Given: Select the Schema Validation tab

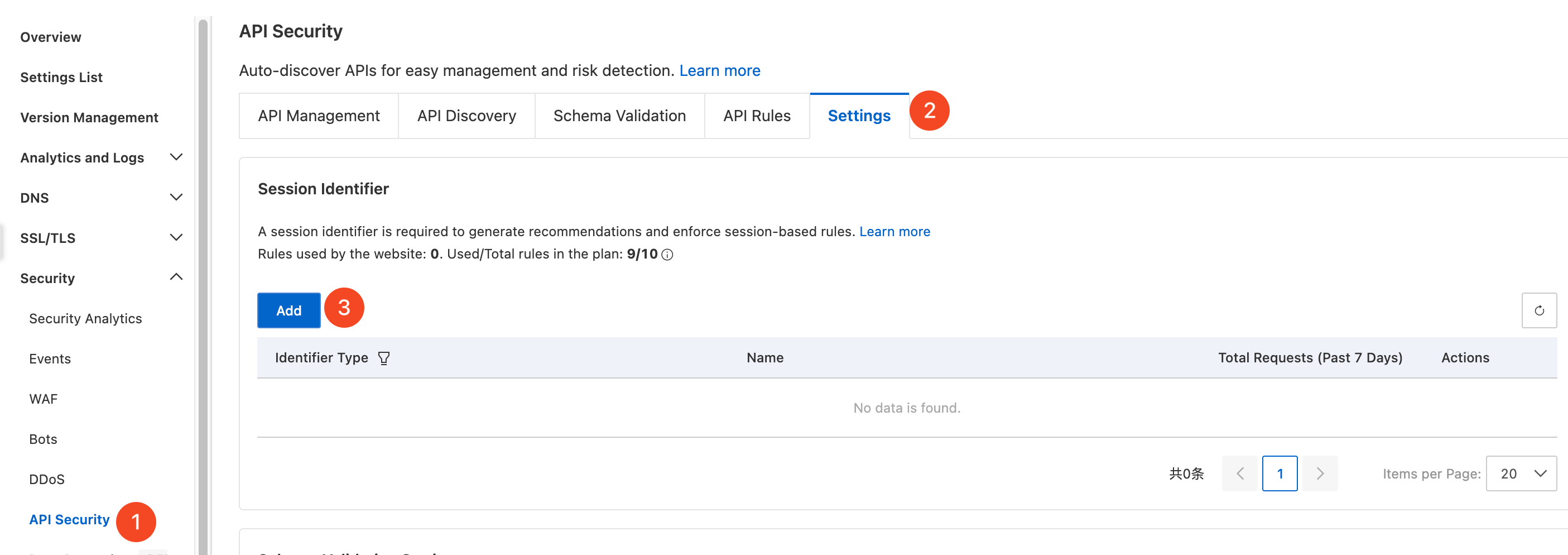Looking at the screenshot, I should point(619,116).
